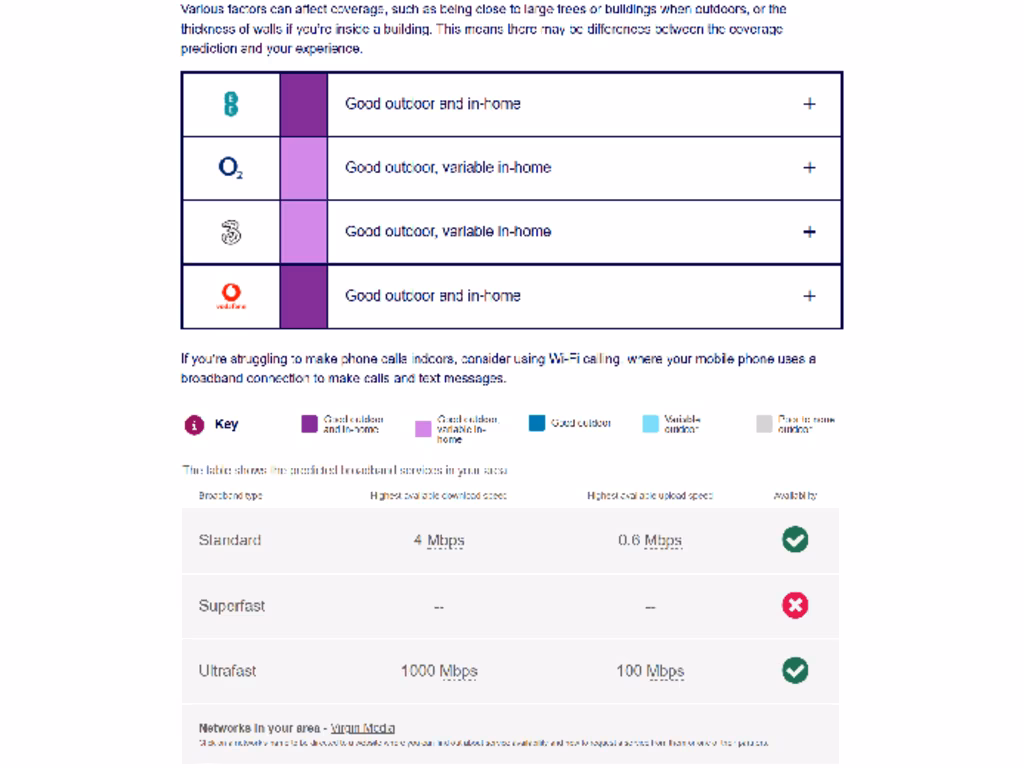Viewport: 1024px width, 768px height.
Task: Expand the Three coverage row
Action: coord(809,232)
